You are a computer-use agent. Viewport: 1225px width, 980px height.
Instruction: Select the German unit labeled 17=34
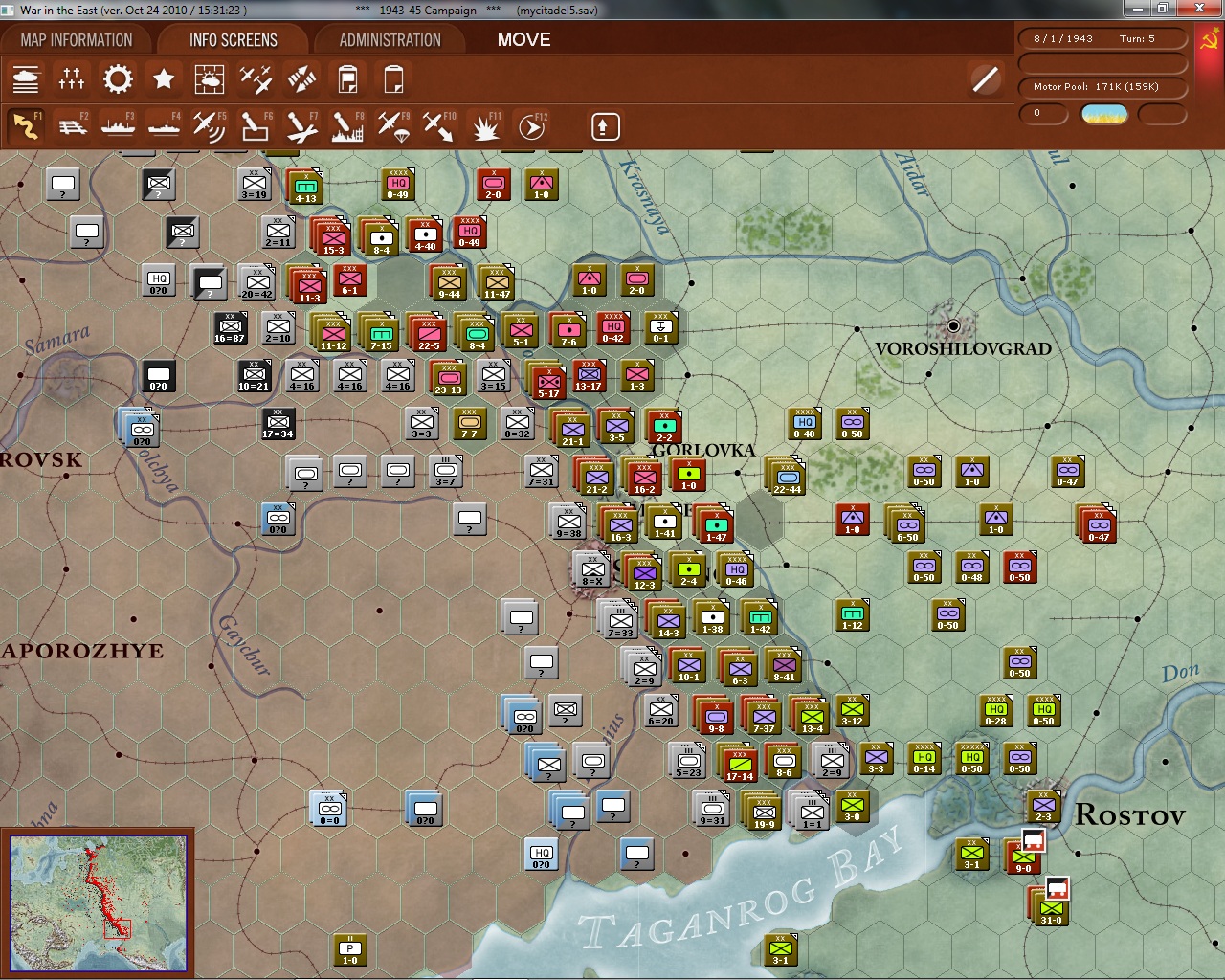pyautogui.click(x=278, y=422)
